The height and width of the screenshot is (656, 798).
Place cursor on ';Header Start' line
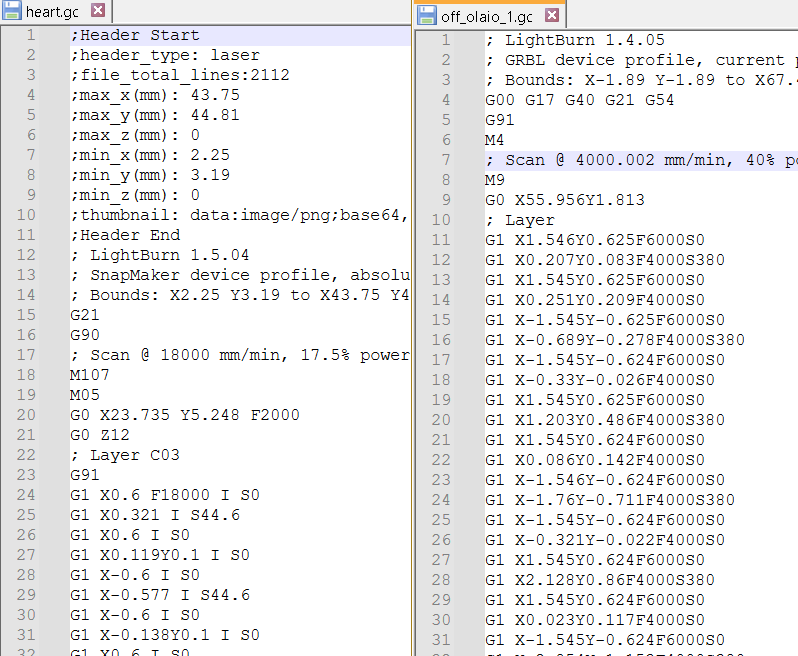coord(135,35)
